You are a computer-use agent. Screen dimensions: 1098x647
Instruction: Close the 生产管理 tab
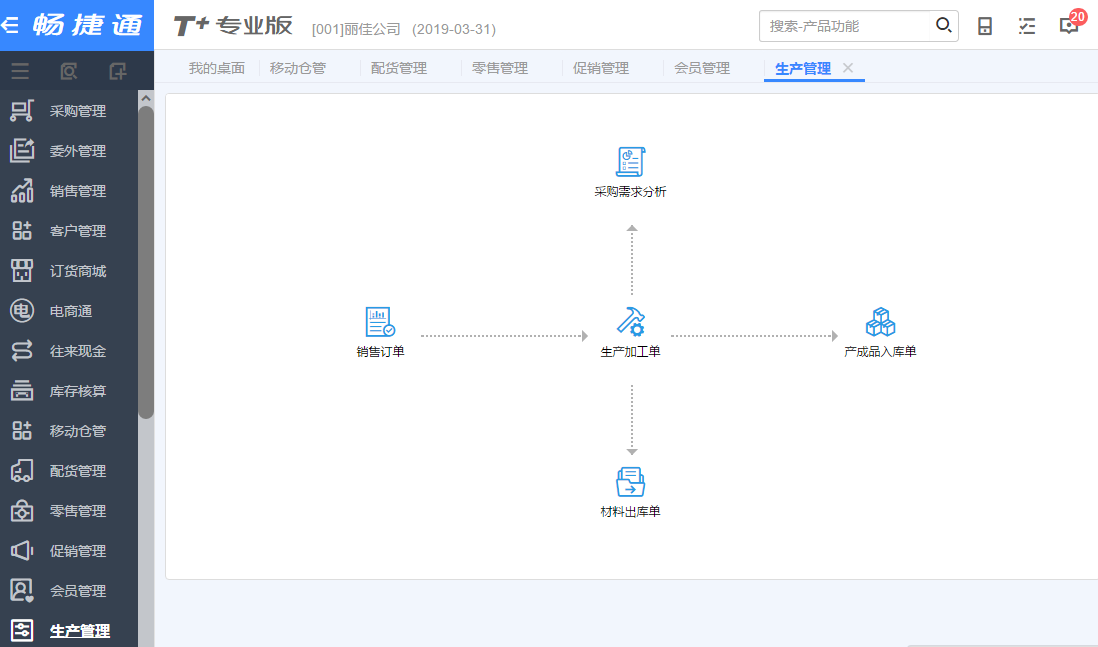point(848,68)
